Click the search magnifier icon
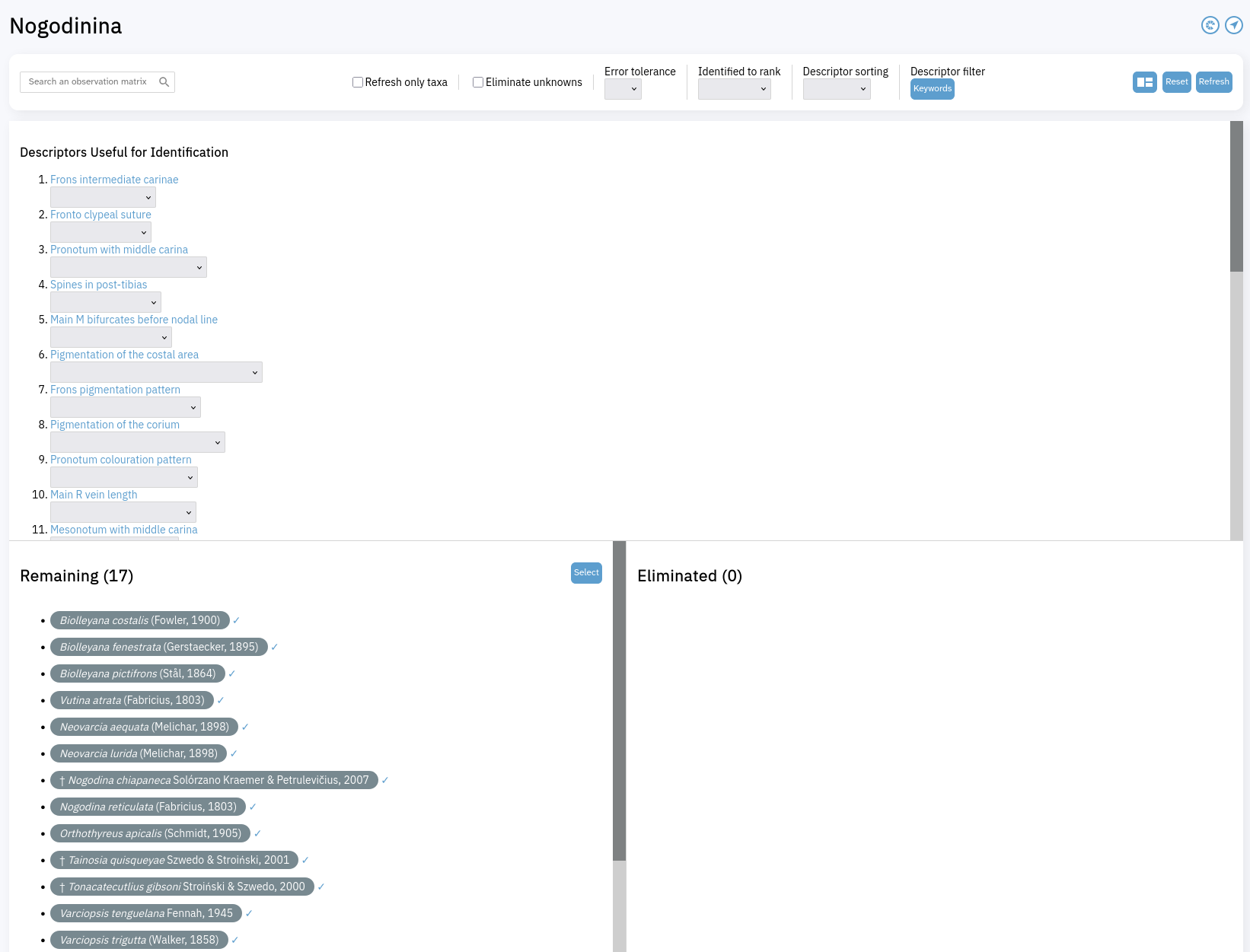Viewport: 1250px width, 952px height. 164,82
